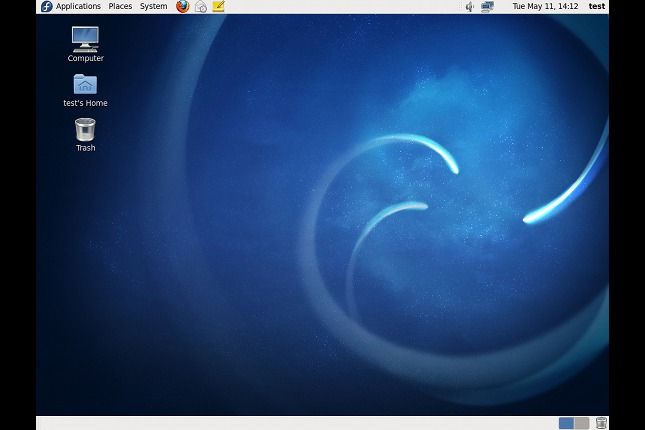Open the sticky notes launcher icon
Screen dimensions: 645x430
click(218, 6)
